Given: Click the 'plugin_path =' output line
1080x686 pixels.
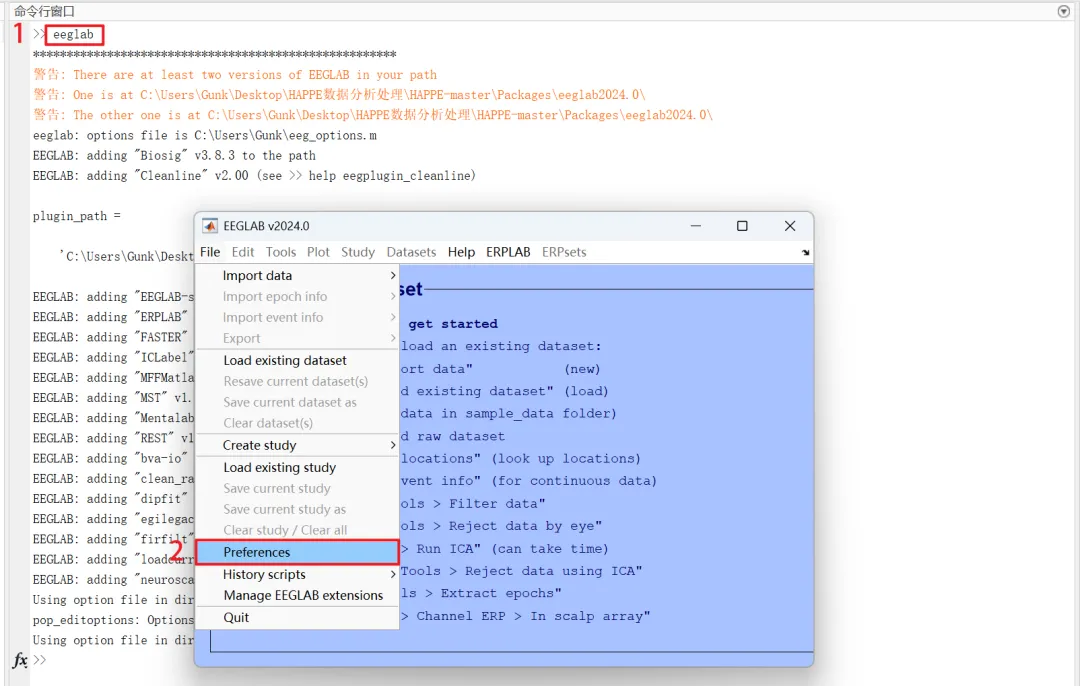Looking at the screenshot, I should pos(76,216).
